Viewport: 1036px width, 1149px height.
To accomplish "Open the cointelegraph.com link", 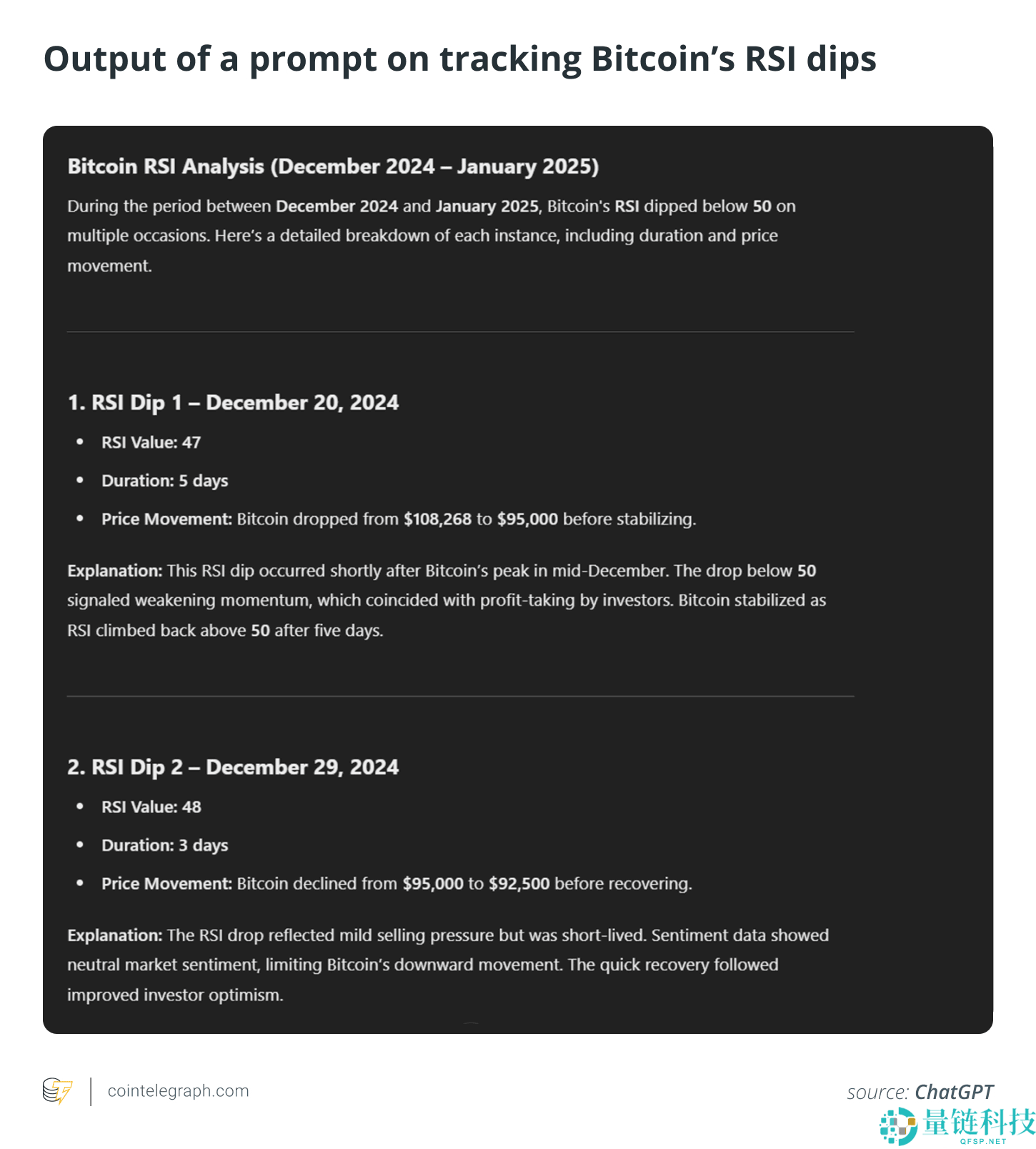I will (x=178, y=1091).
